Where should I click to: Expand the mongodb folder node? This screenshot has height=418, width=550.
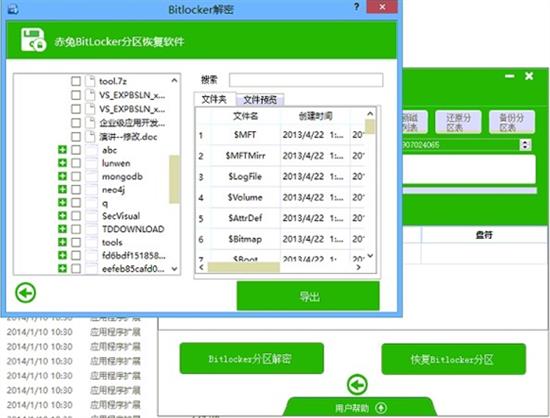(x=62, y=176)
